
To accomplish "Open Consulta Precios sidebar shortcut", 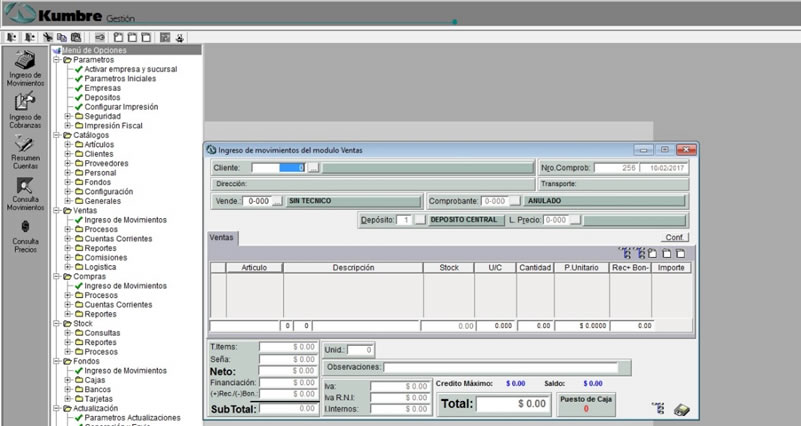I will pos(25,236).
